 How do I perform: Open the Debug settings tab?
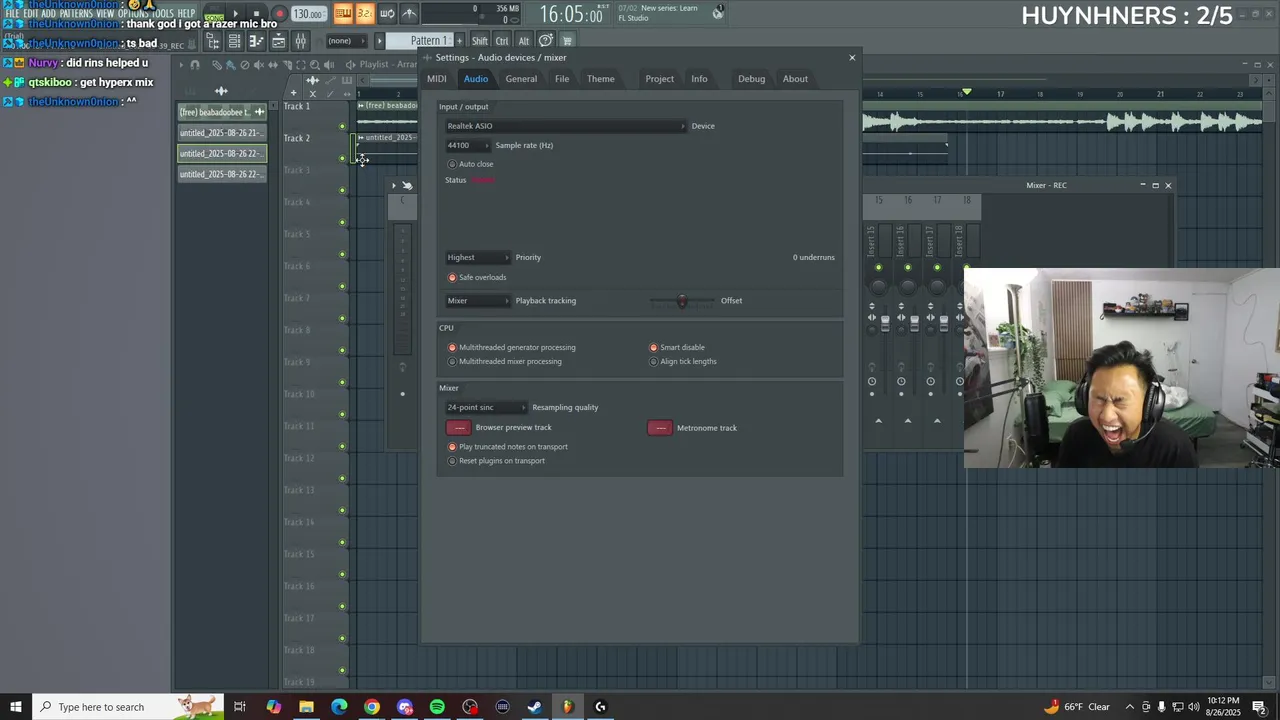pos(751,79)
